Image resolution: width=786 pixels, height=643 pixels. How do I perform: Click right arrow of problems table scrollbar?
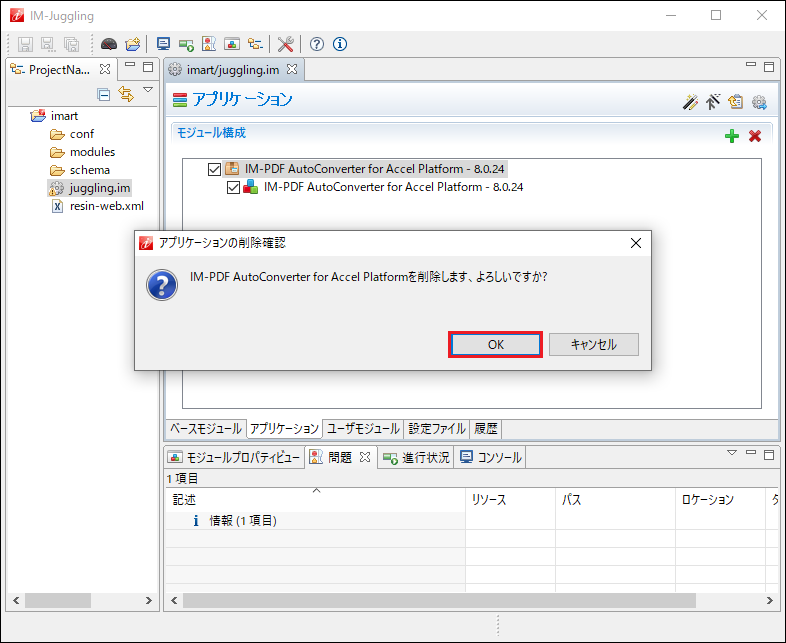point(769,600)
